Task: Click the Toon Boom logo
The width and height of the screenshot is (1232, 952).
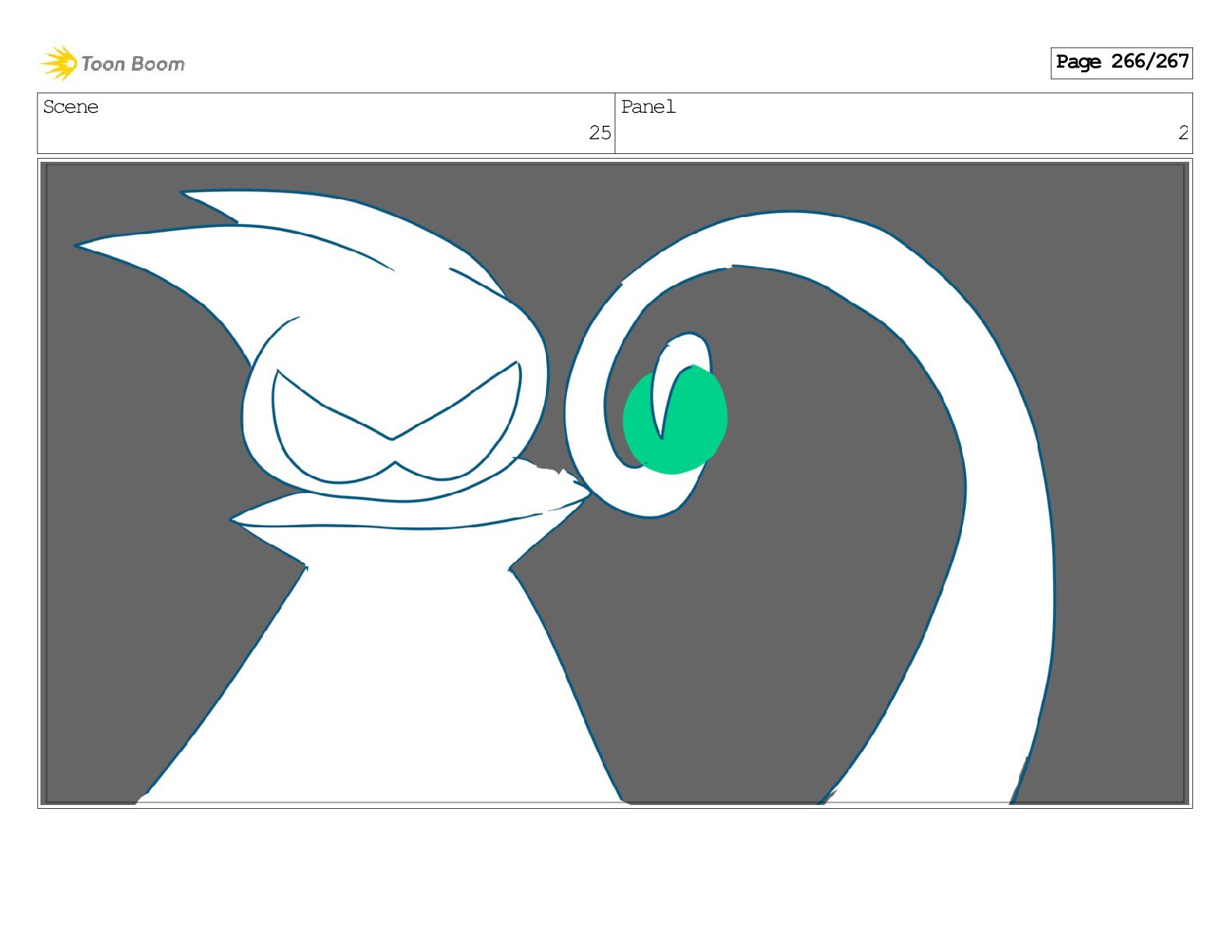Action: click(113, 63)
